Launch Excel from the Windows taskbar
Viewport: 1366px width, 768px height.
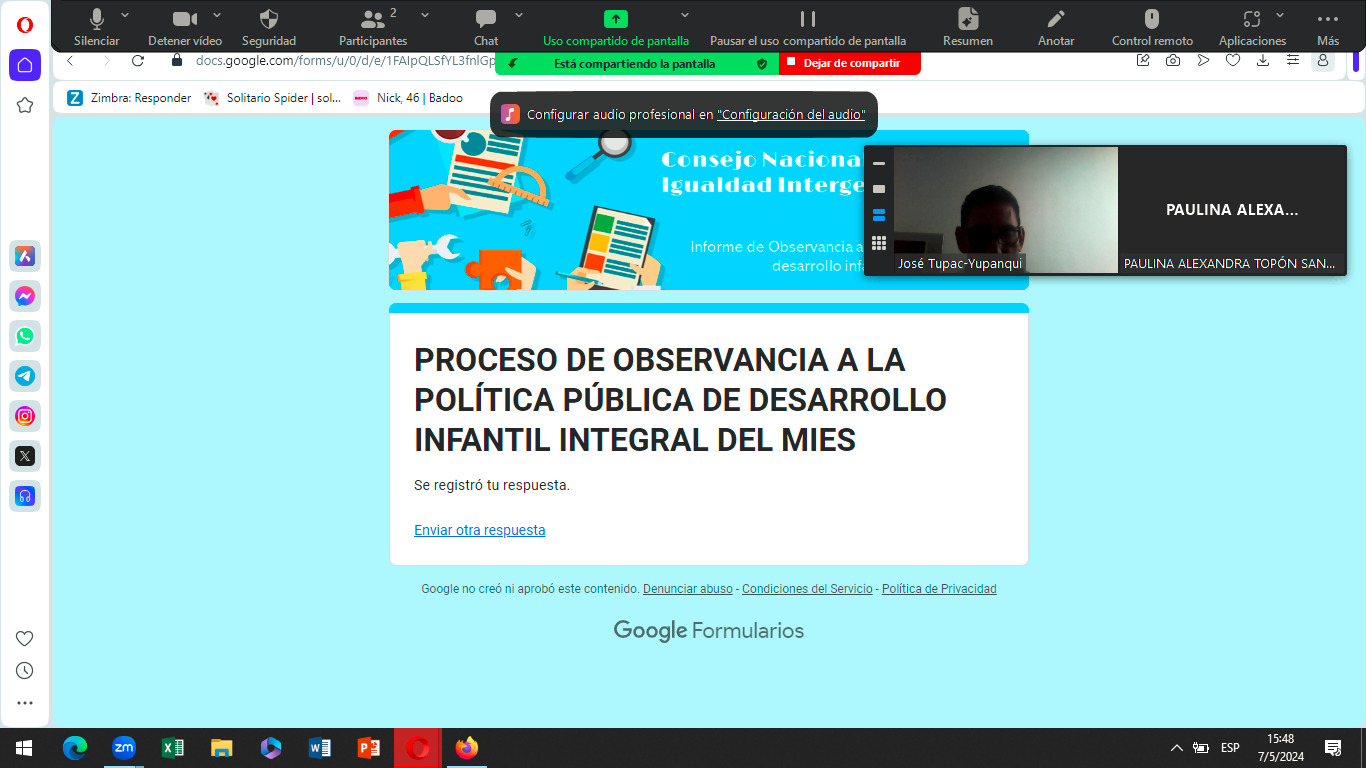coord(173,748)
